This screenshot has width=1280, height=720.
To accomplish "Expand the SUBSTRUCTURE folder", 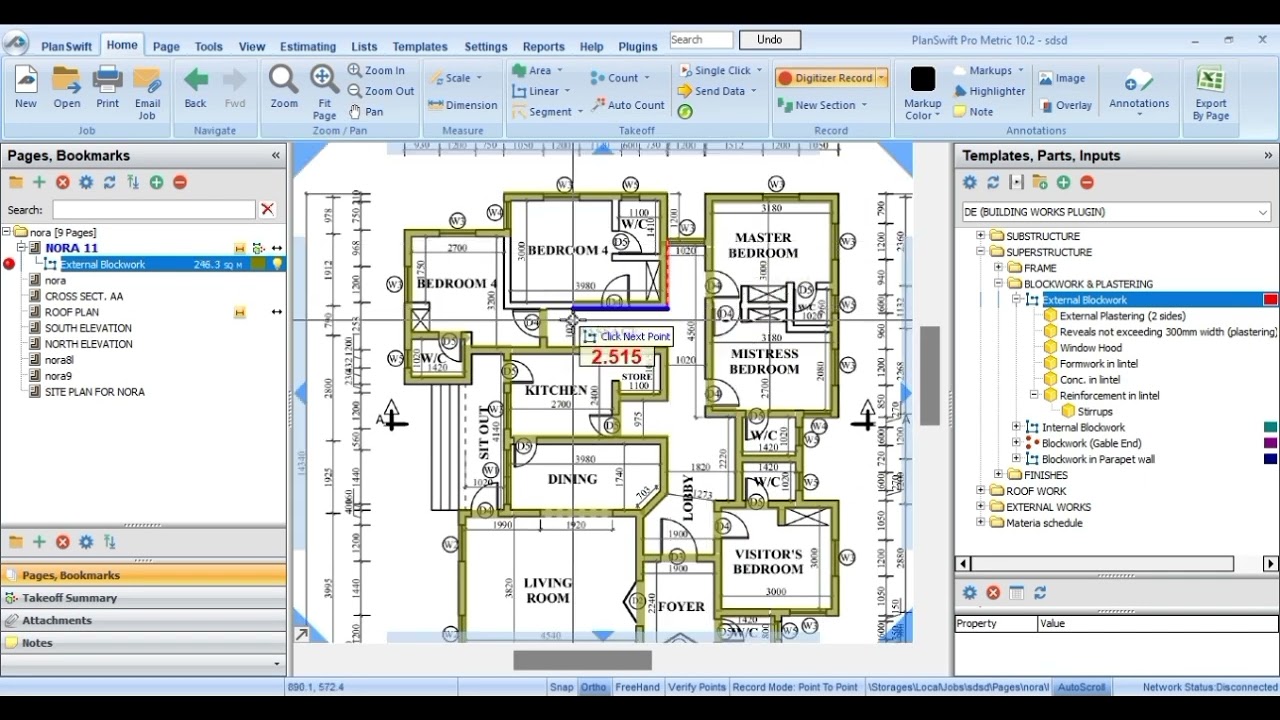I will (x=981, y=236).
